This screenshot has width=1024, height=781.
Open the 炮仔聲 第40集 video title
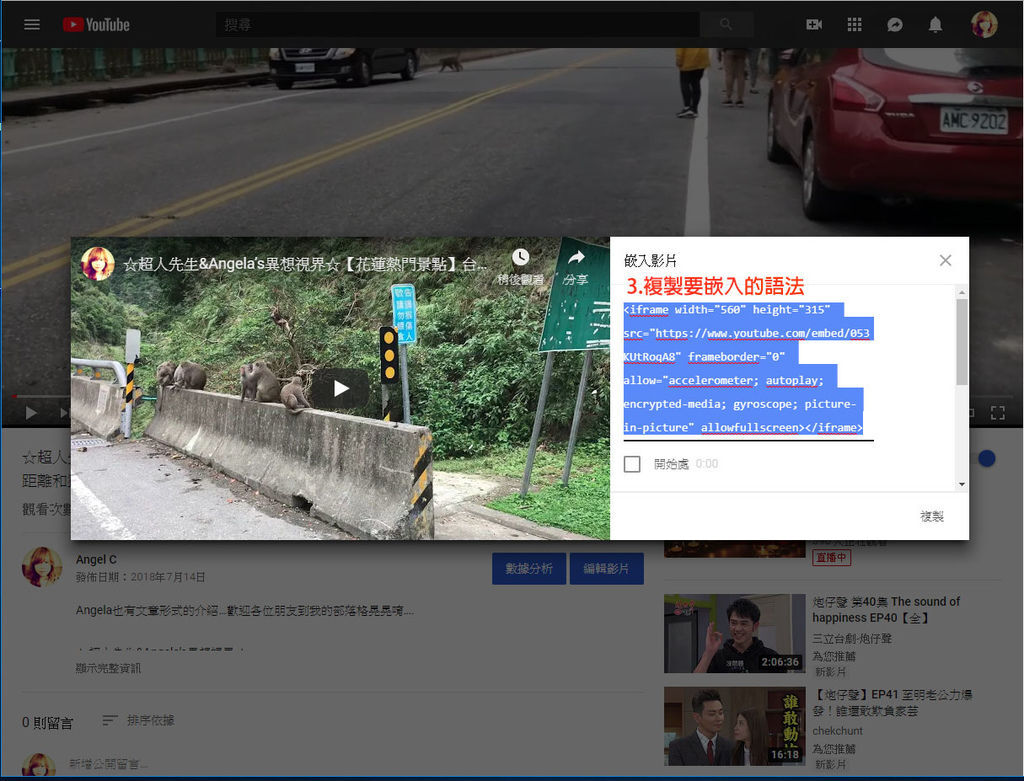(886, 609)
